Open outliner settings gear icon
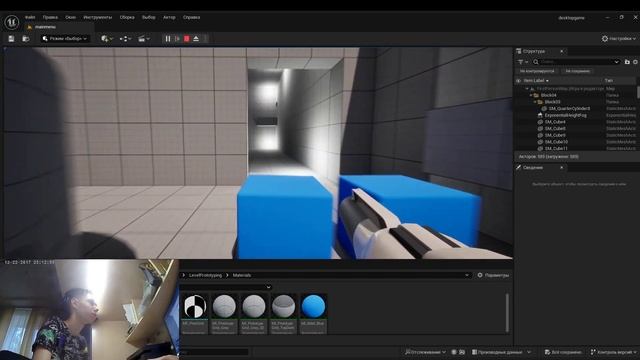 pos(636,62)
